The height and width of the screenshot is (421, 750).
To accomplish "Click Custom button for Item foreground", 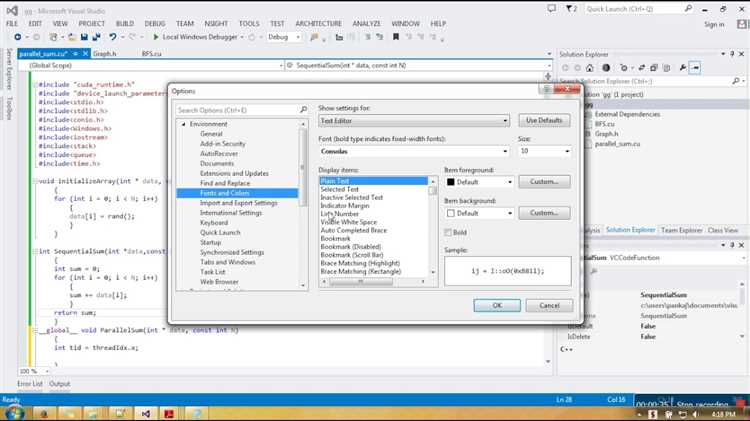I will coord(544,182).
